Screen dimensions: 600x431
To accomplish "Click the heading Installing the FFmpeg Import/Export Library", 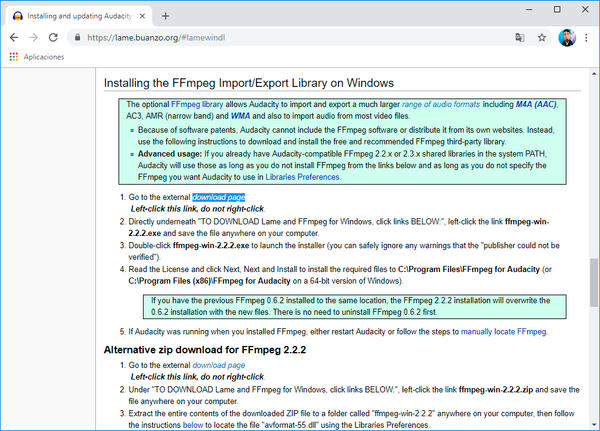I will point(249,83).
